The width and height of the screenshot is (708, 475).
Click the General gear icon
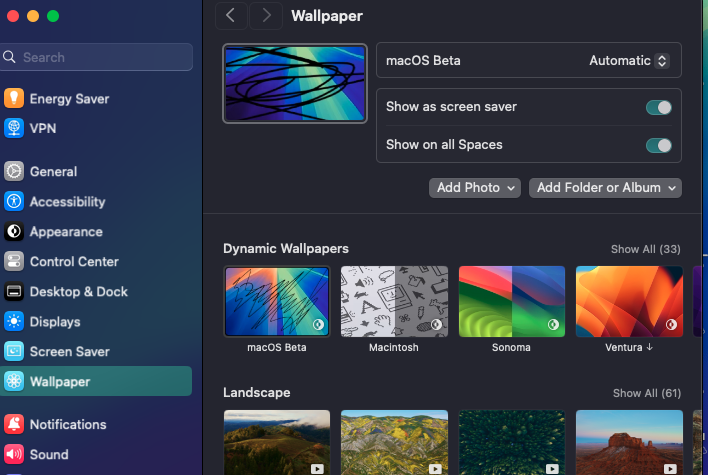point(14,171)
